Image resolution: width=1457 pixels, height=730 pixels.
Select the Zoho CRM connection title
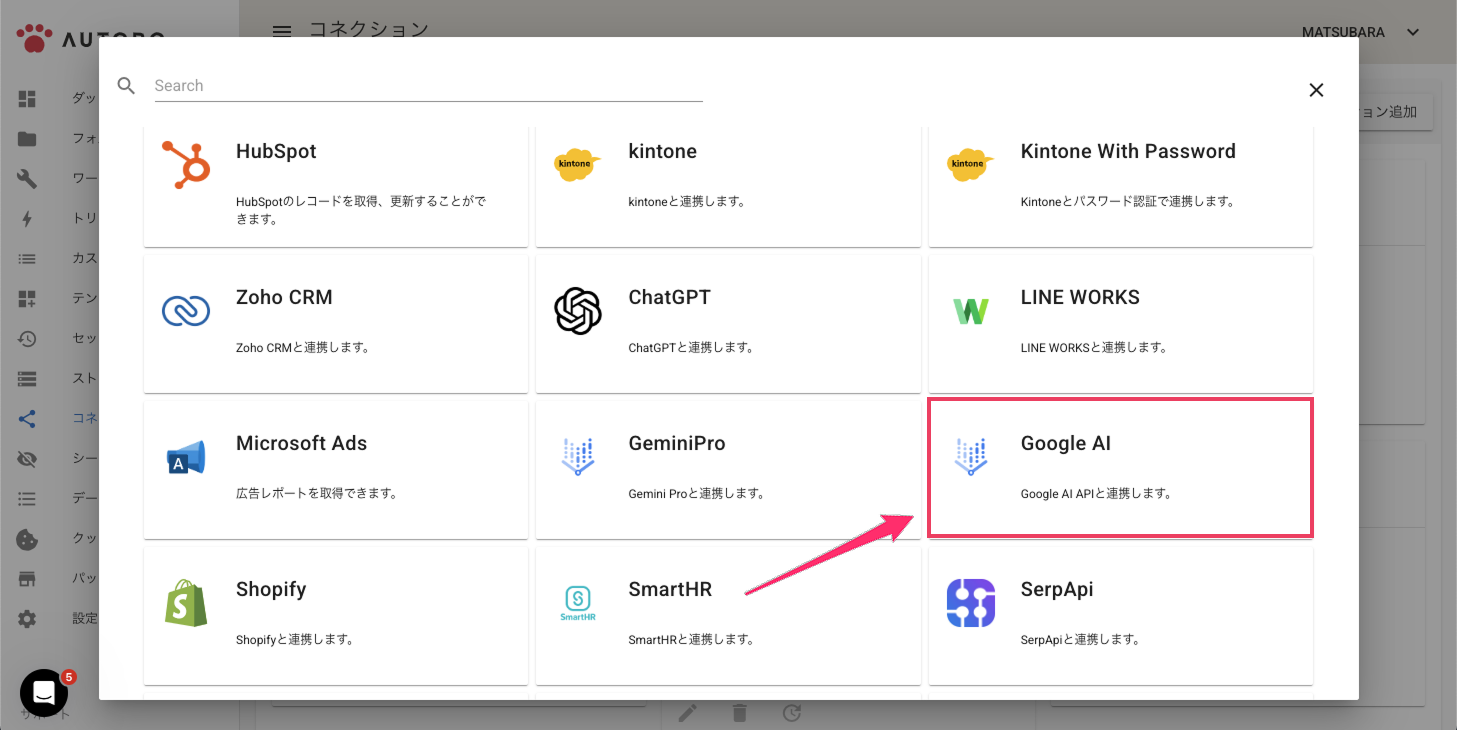(284, 298)
